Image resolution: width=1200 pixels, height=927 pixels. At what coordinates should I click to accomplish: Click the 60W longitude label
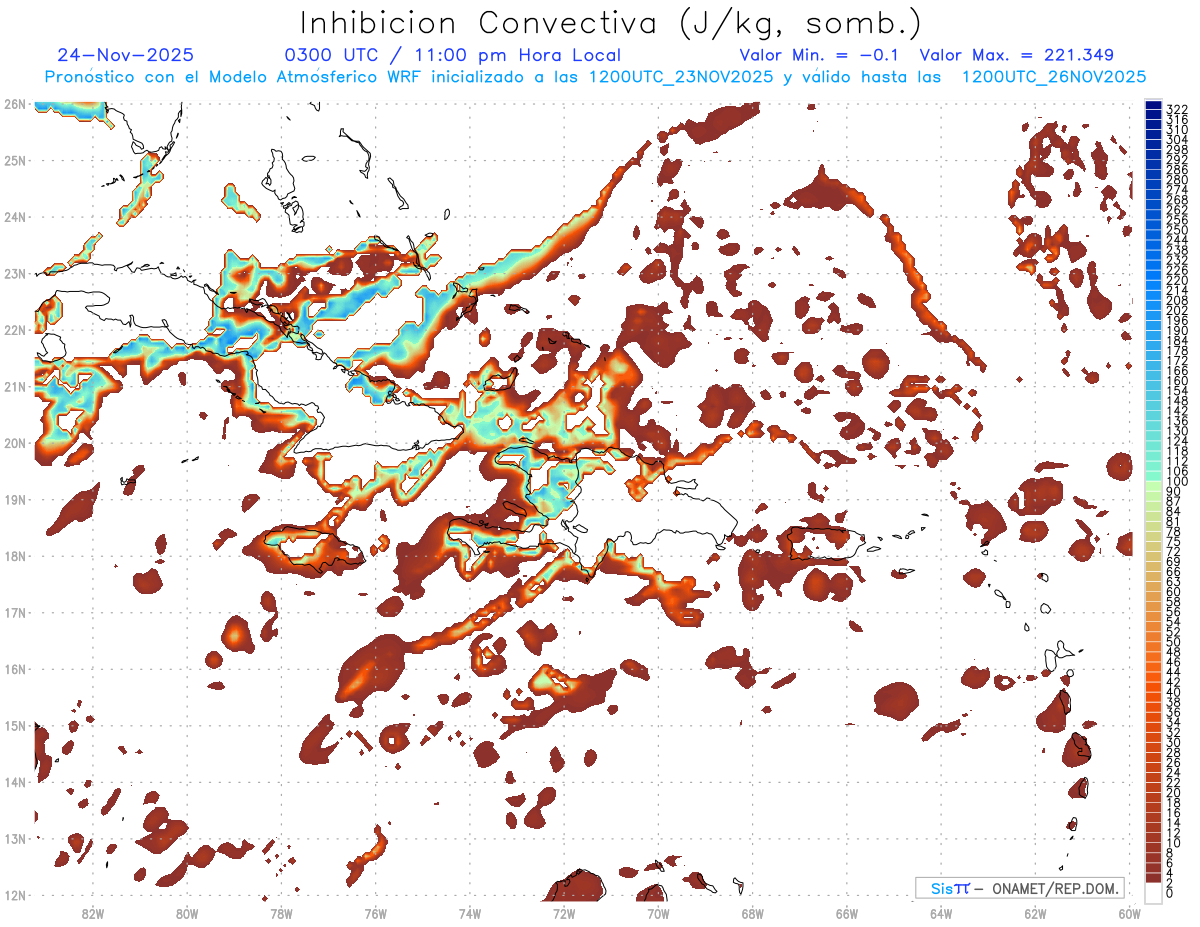coord(1130,913)
